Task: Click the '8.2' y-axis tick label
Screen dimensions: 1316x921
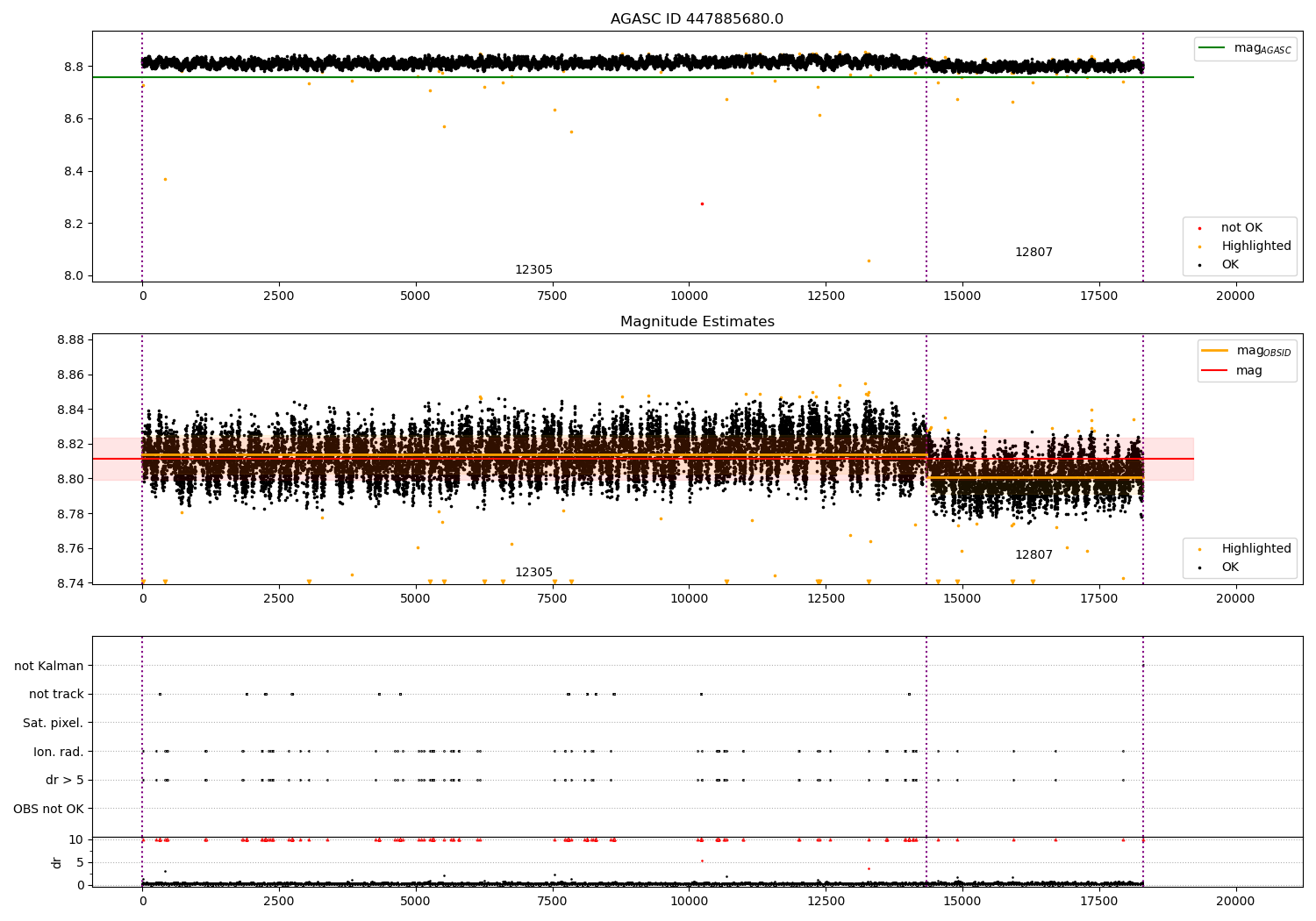Action: (75, 224)
